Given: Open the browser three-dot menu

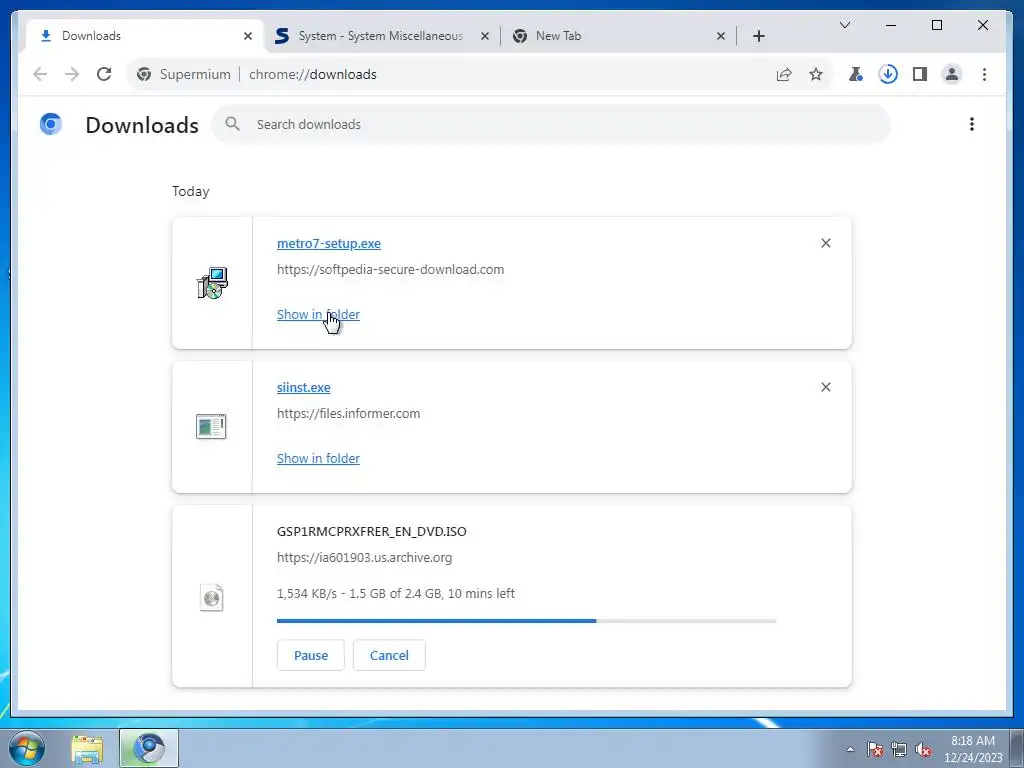Looking at the screenshot, I should 984,74.
